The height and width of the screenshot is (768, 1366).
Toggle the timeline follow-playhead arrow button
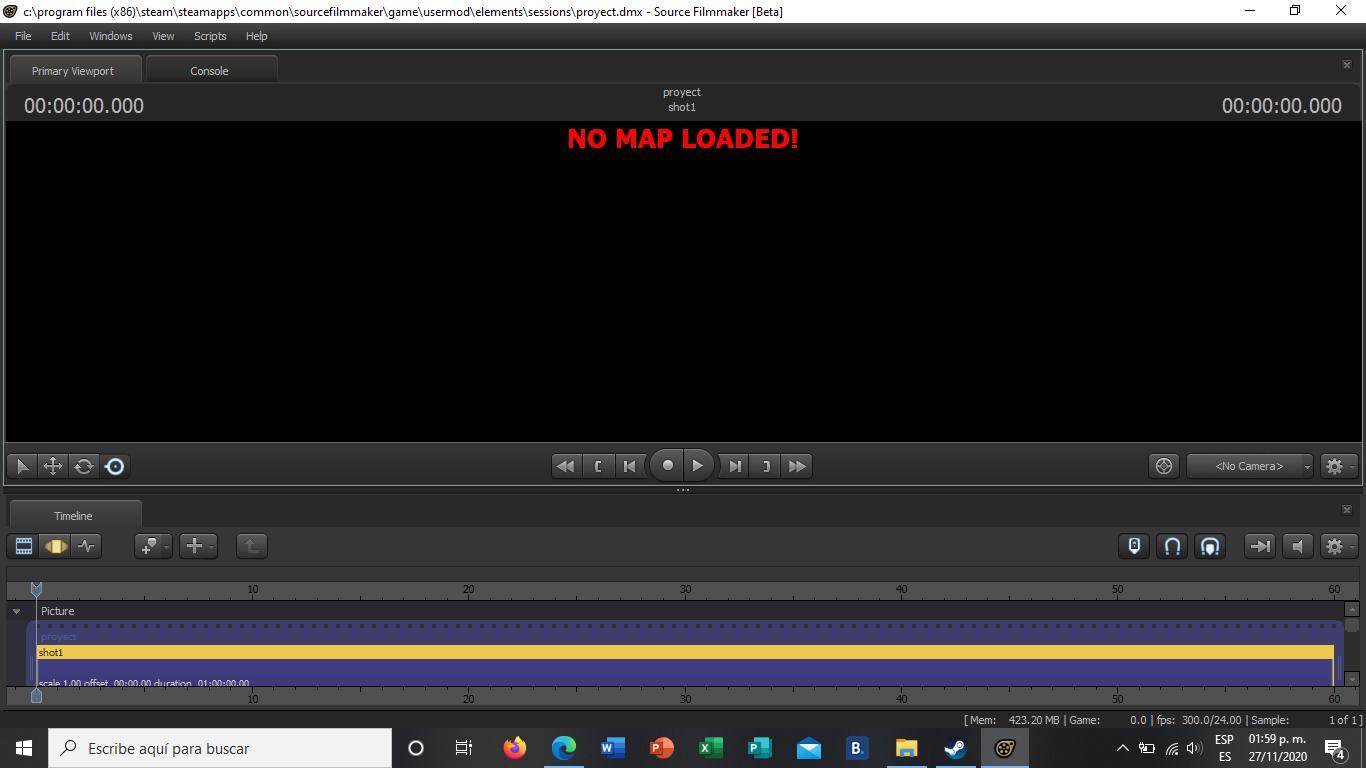pyautogui.click(x=1260, y=546)
